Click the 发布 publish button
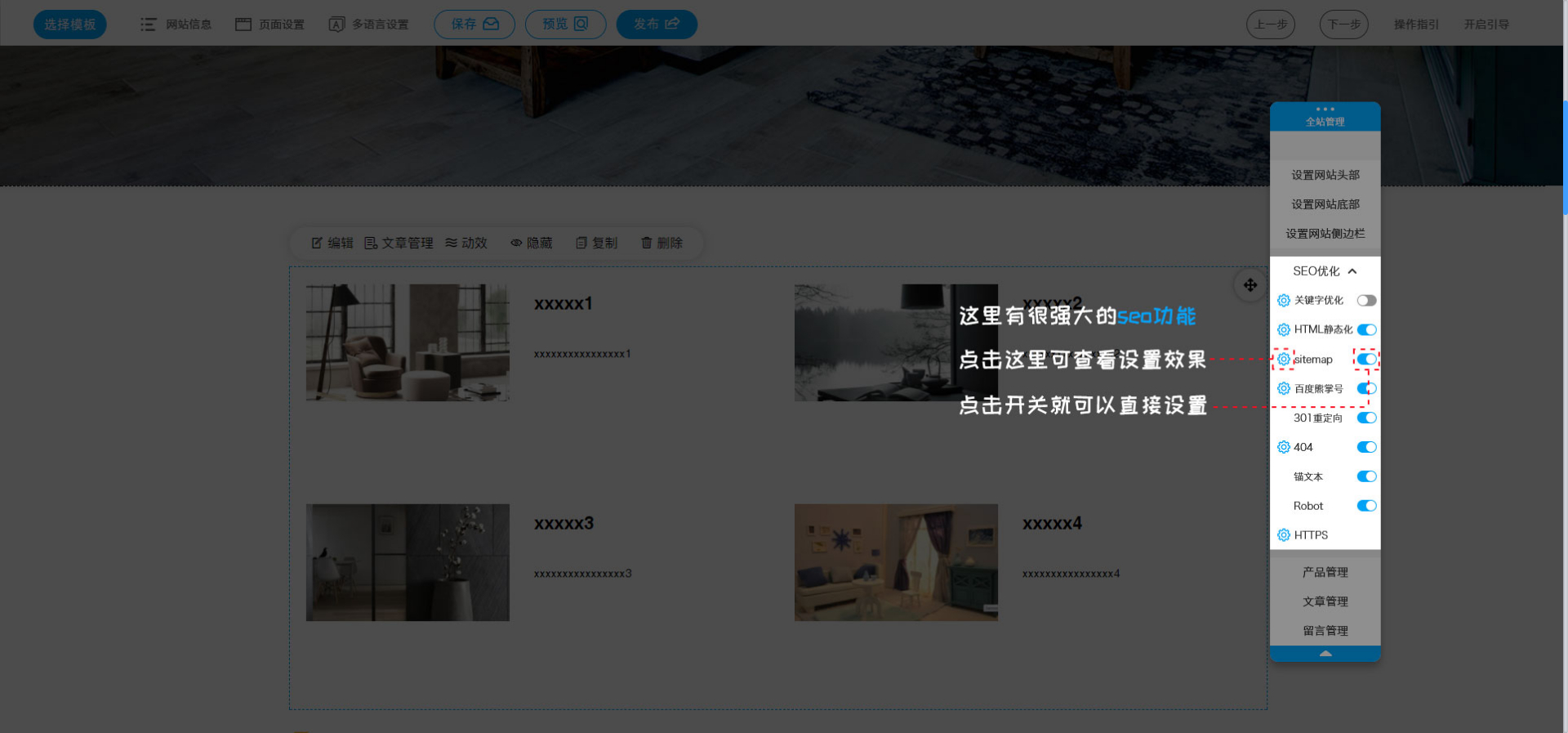Screen dimensions: 1568x733 click(656, 25)
